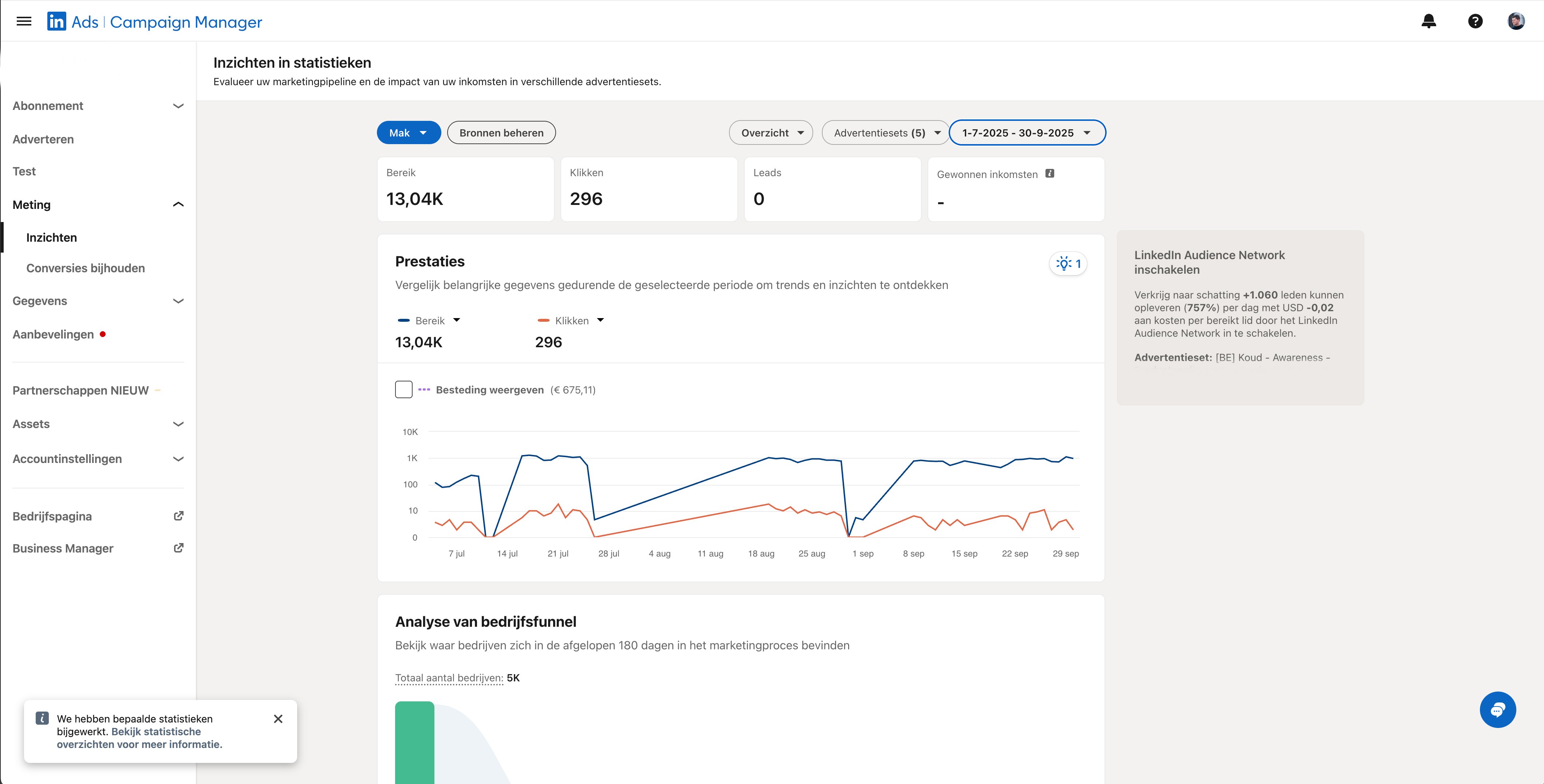Click the Bronnen beheren button
This screenshot has width=1544, height=784.
click(501, 132)
